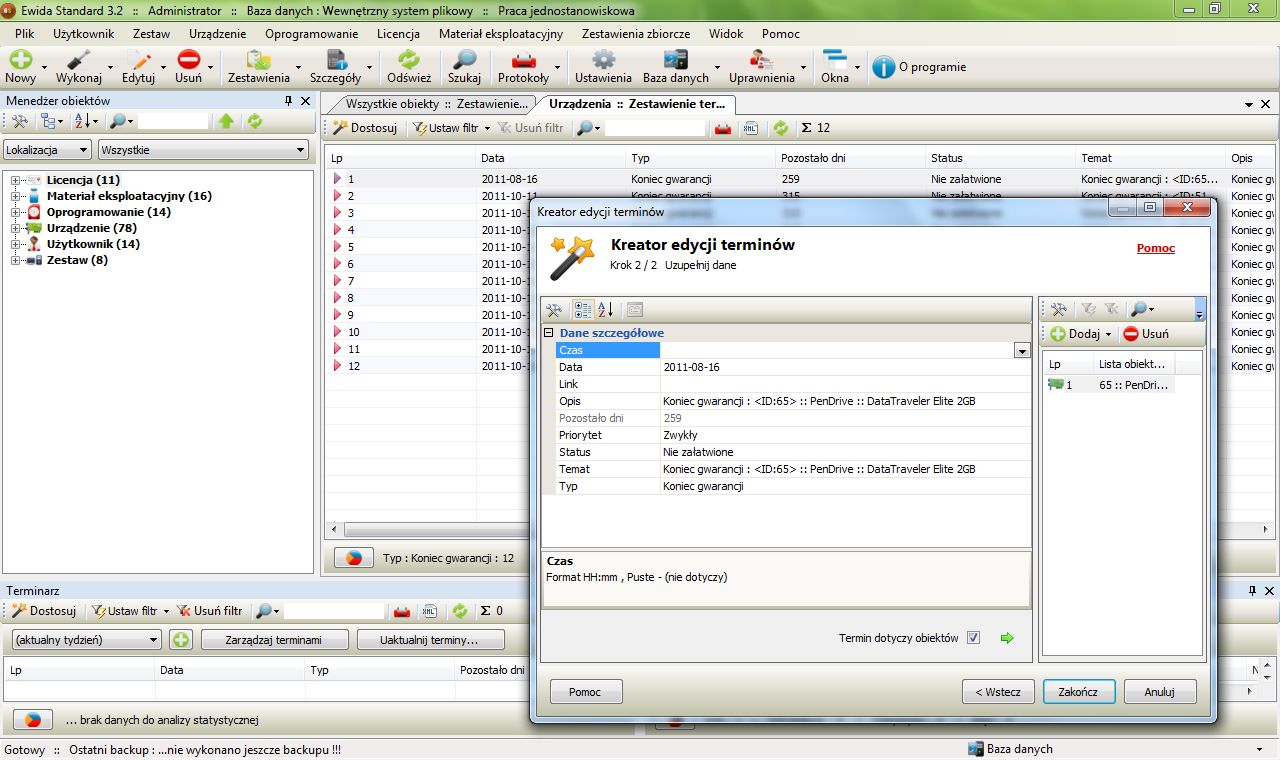Click the green plus icon in Terminarz
The image size is (1280, 760).
pos(181,640)
